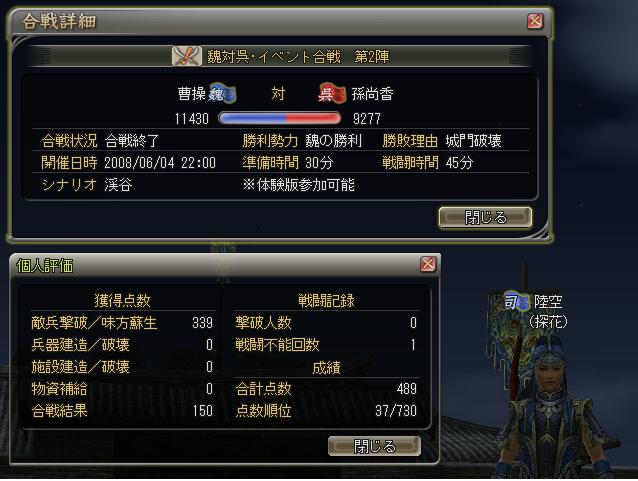Close the 合戦詳細 window with X
The width and height of the screenshot is (638, 481).
[535, 20]
